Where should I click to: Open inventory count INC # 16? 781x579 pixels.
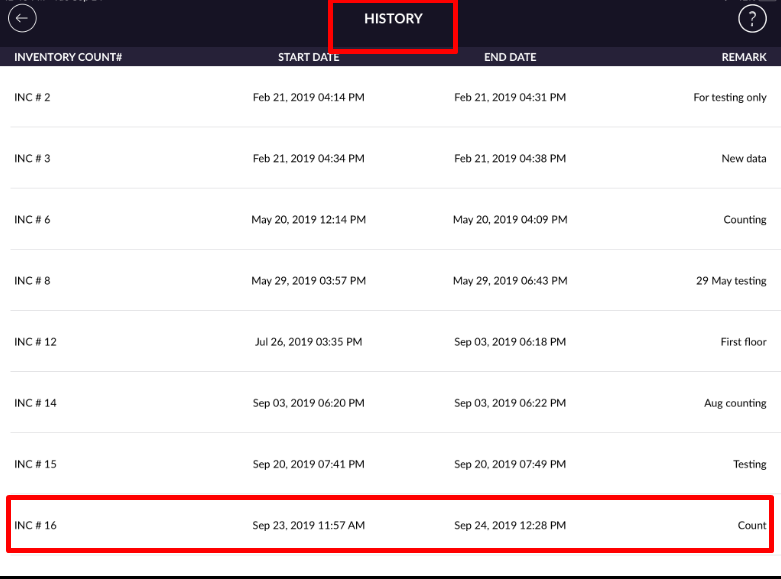35,525
